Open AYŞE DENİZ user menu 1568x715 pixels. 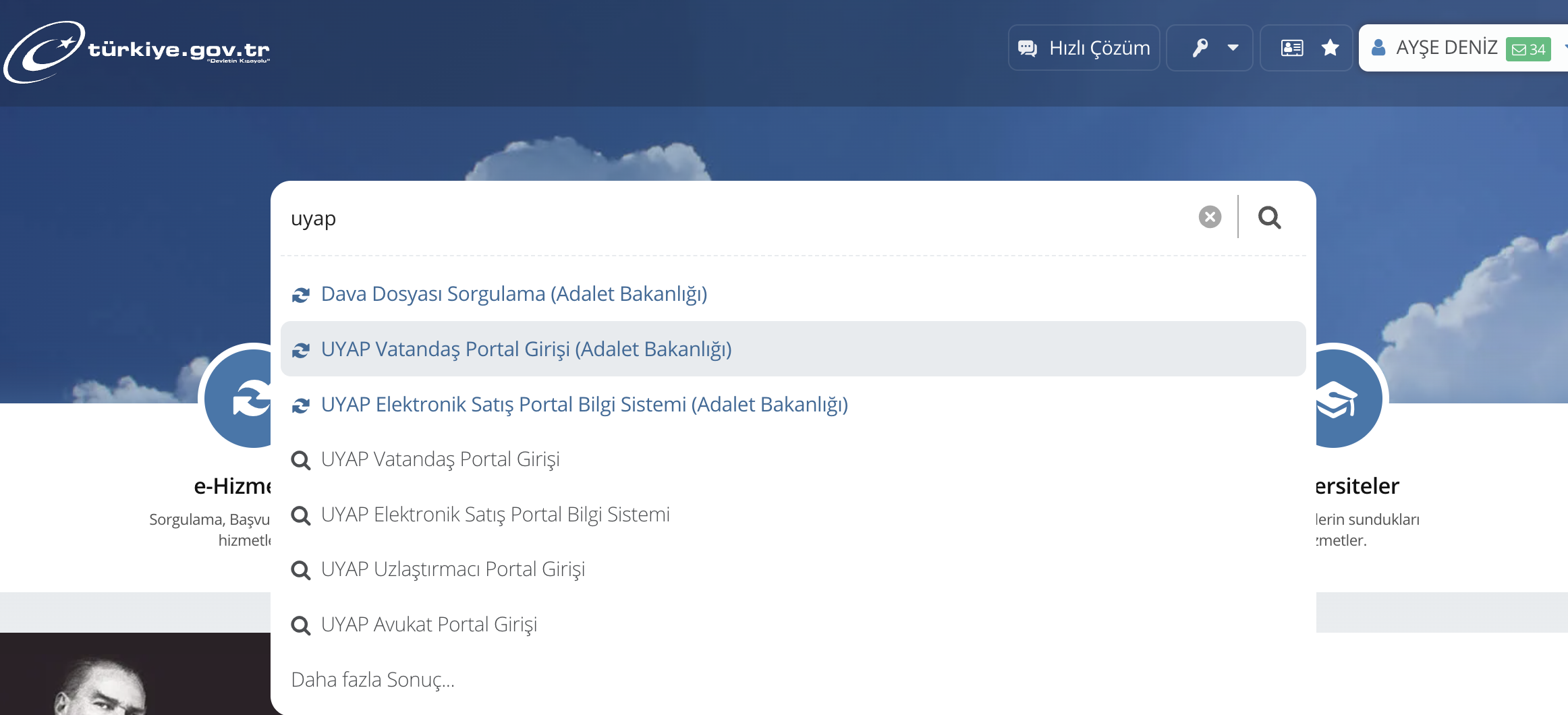1436,48
